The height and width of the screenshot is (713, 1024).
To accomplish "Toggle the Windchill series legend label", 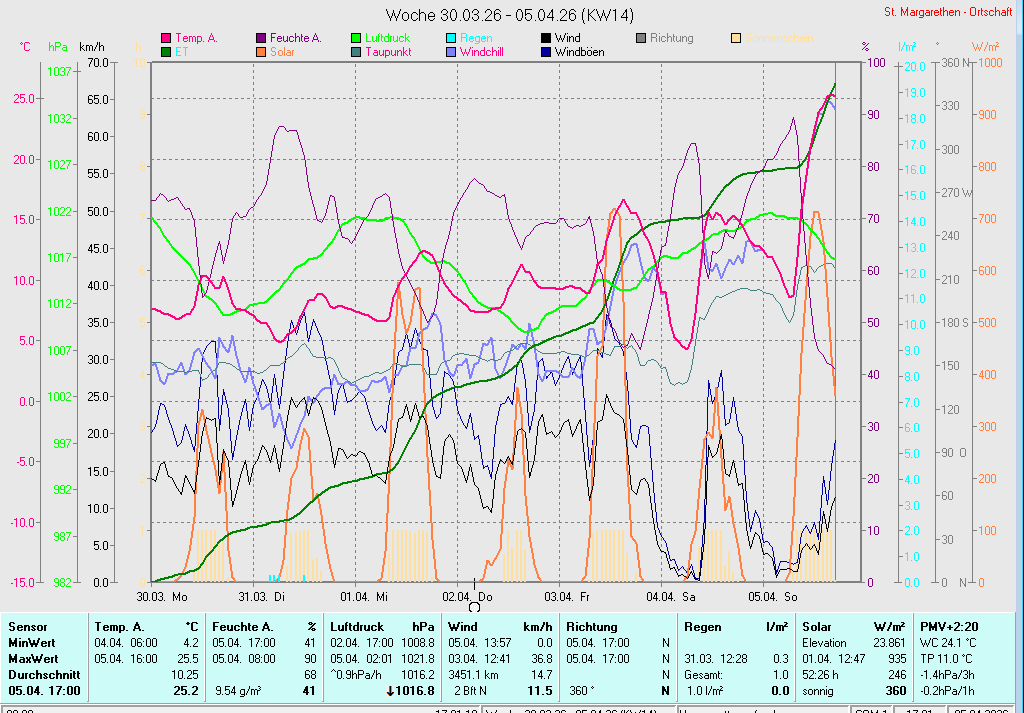I will tap(481, 52).
